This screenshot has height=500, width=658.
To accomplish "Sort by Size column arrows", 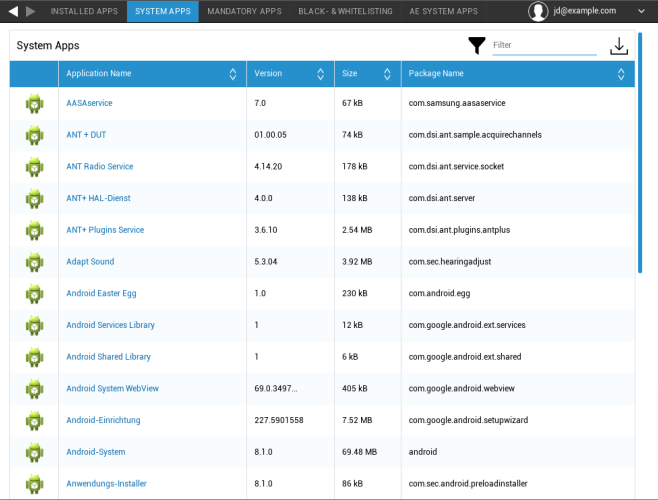I will click(x=388, y=74).
